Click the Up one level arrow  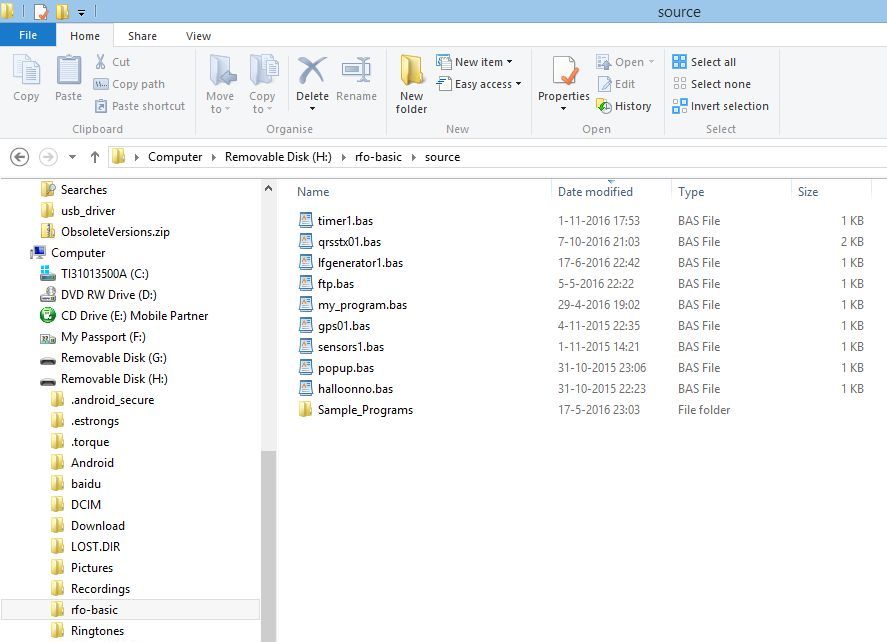click(x=95, y=157)
